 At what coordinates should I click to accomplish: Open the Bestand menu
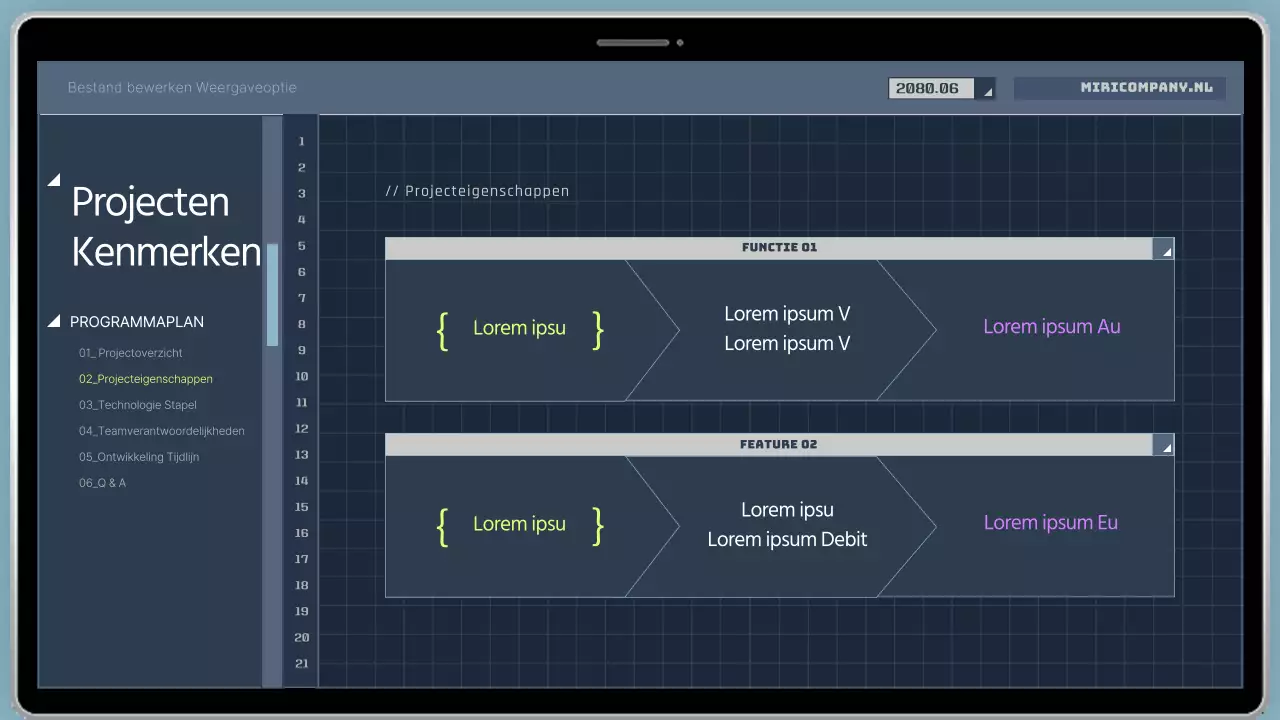(94, 88)
